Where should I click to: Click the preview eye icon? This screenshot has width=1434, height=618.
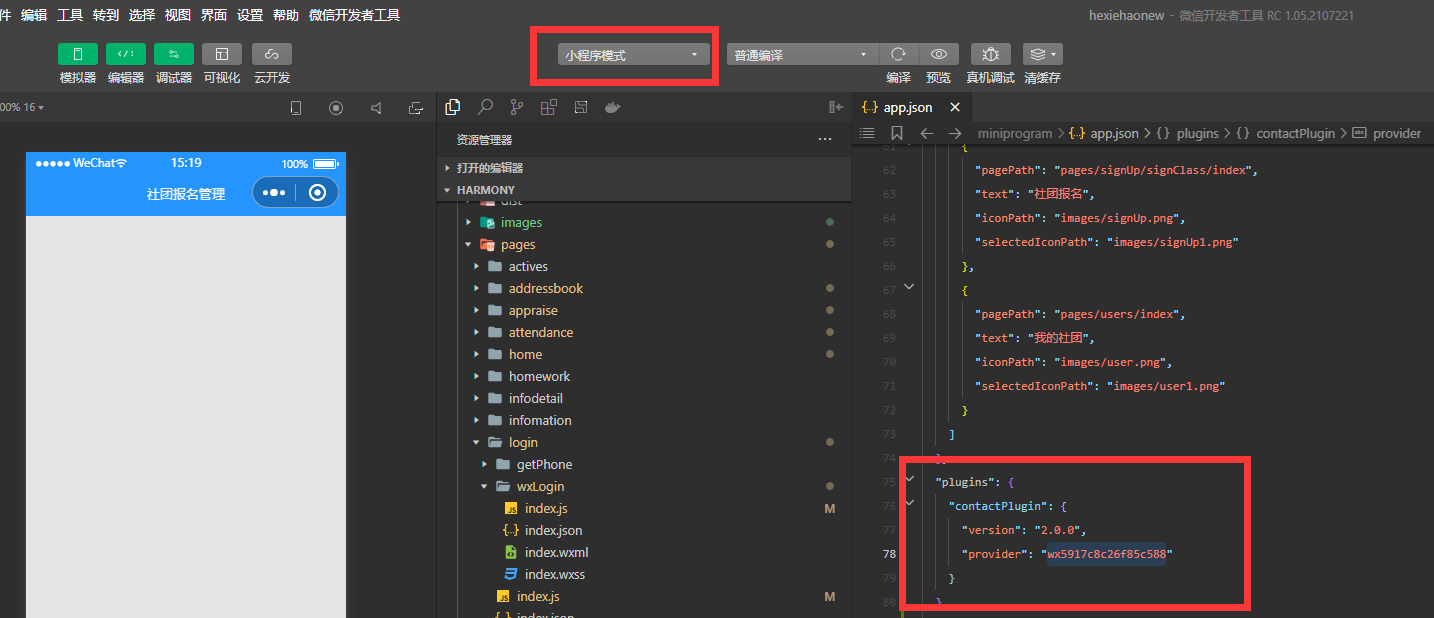pyautogui.click(x=938, y=54)
